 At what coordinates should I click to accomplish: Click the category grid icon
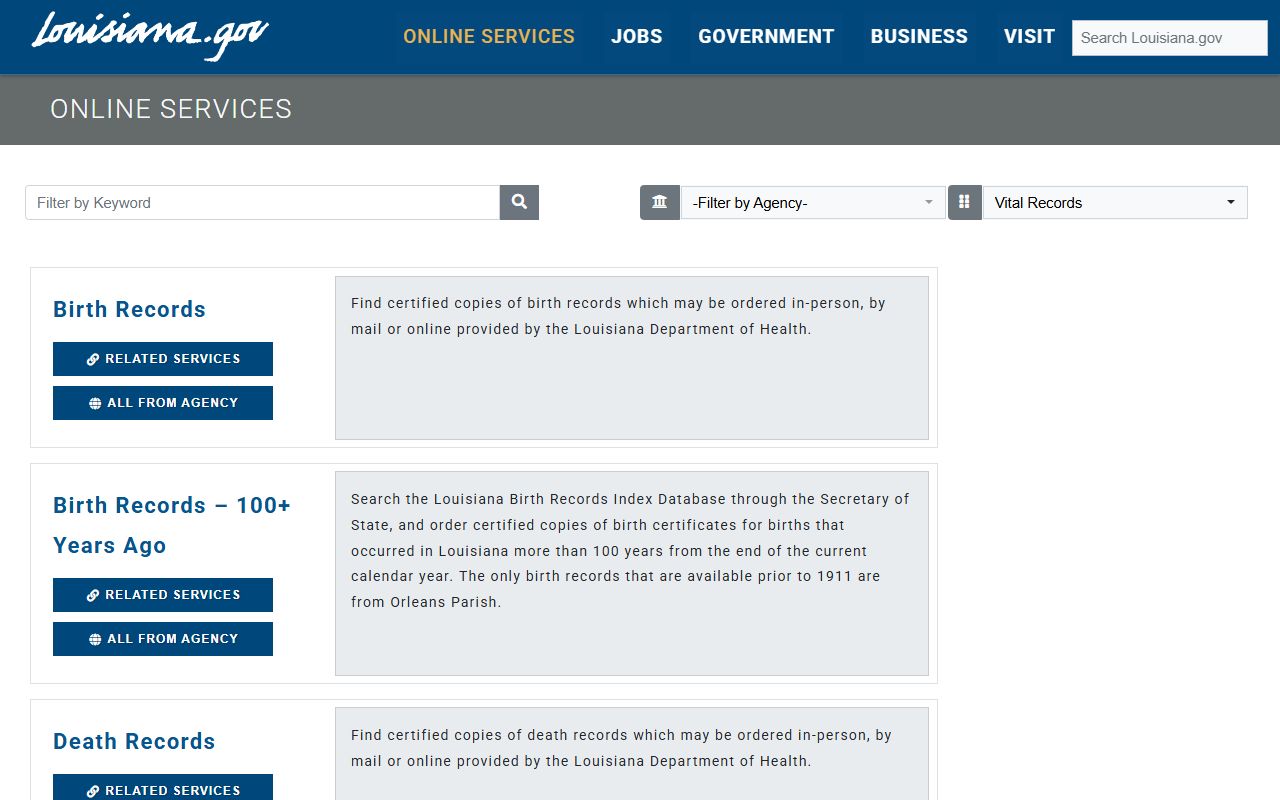click(x=965, y=202)
